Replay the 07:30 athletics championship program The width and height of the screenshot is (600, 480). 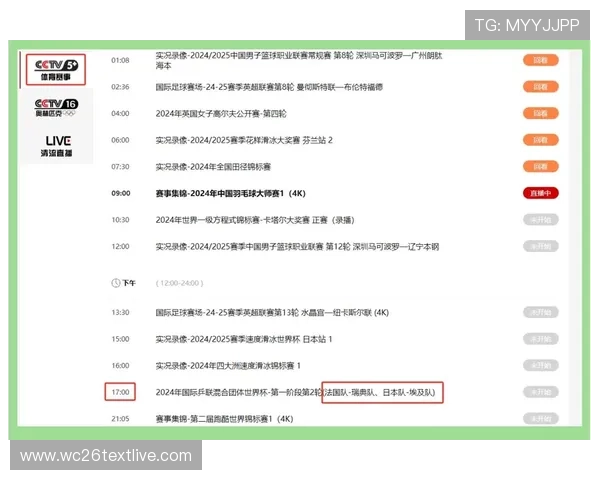tap(541, 167)
